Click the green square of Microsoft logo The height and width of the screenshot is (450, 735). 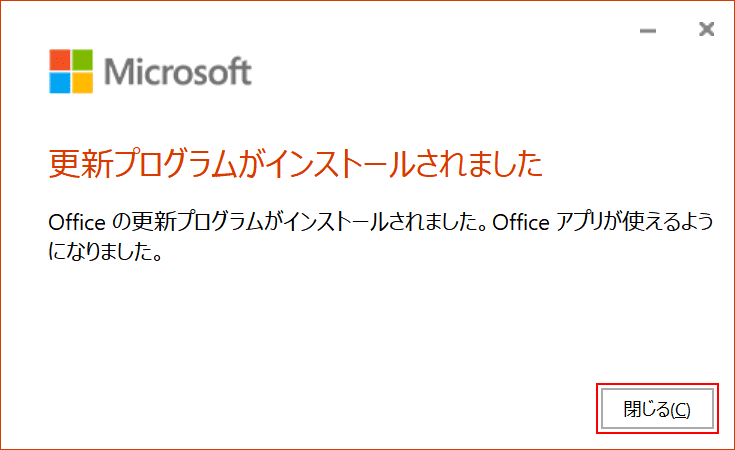coord(84,59)
